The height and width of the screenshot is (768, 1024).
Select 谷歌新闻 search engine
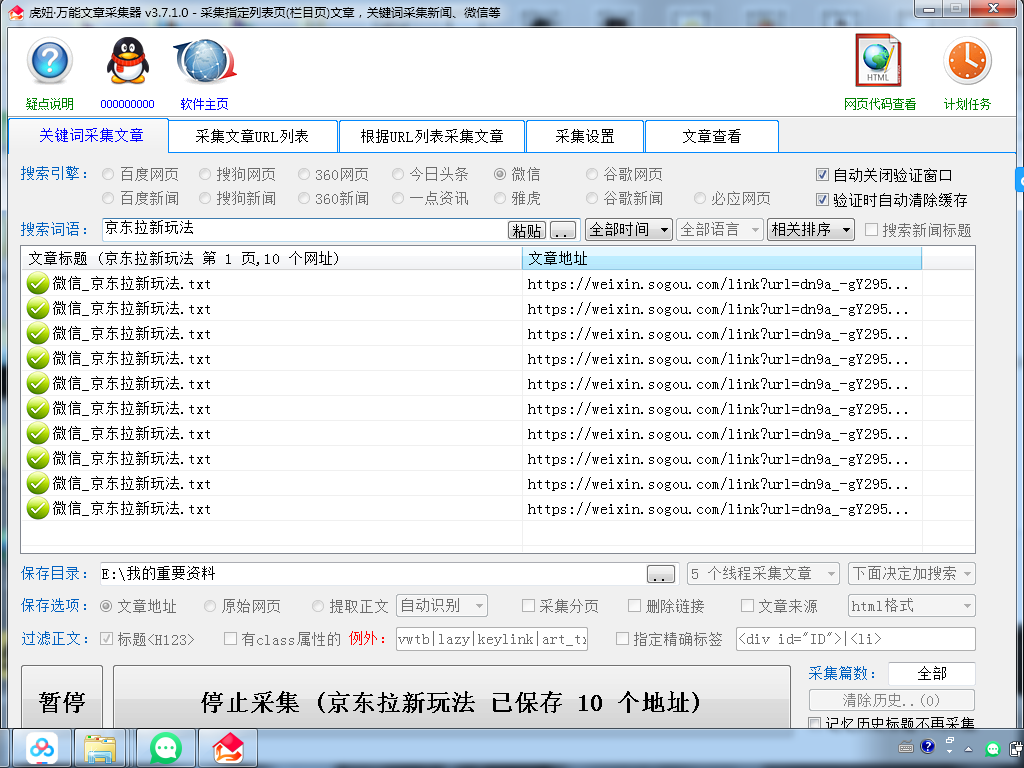592,199
